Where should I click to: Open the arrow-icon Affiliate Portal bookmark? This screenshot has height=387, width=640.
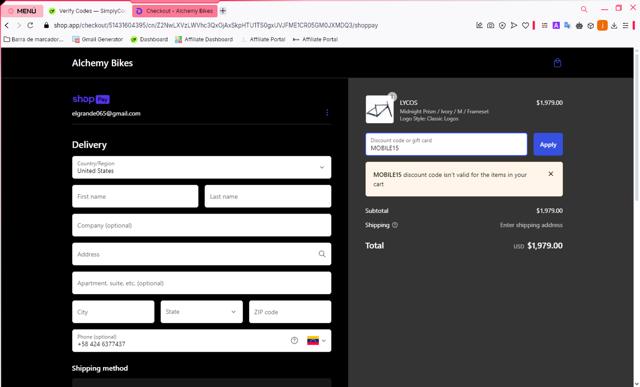pos(316,40)
